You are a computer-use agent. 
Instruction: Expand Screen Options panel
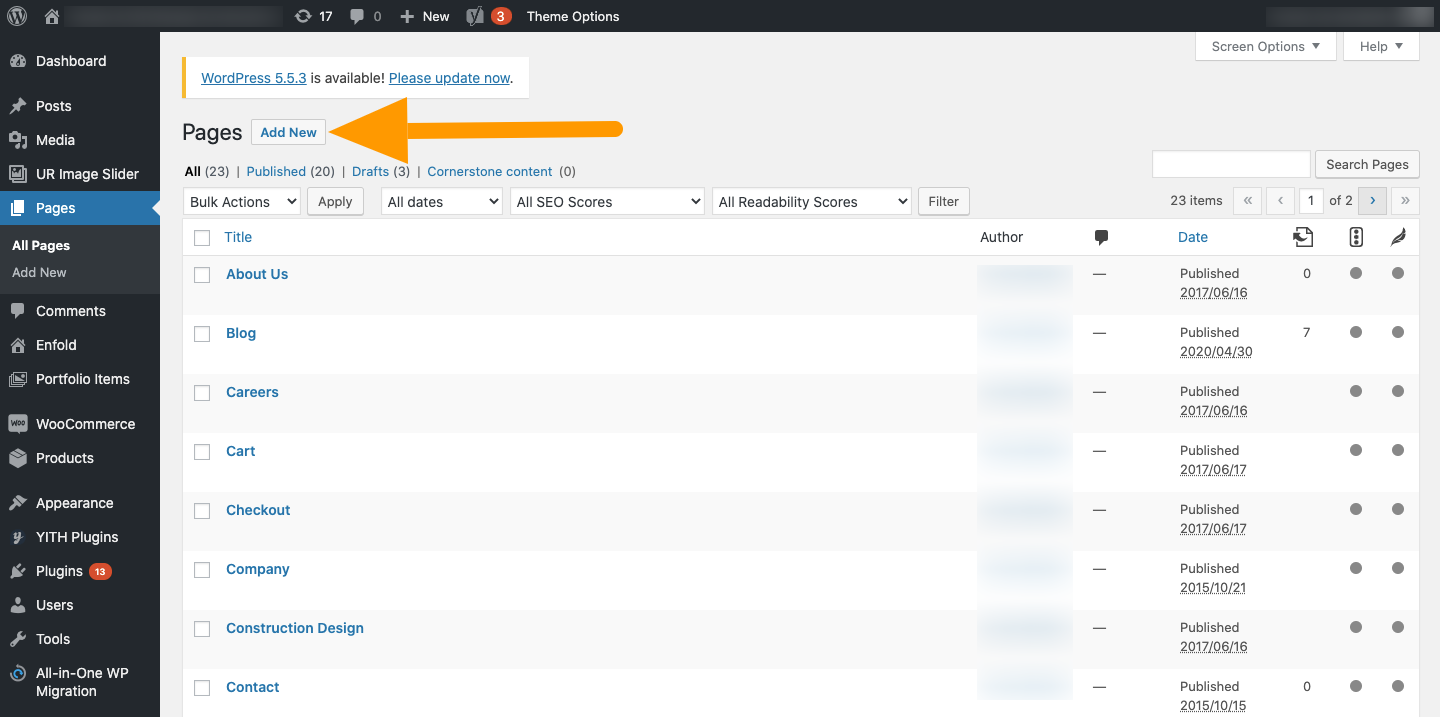[1266, 46]
